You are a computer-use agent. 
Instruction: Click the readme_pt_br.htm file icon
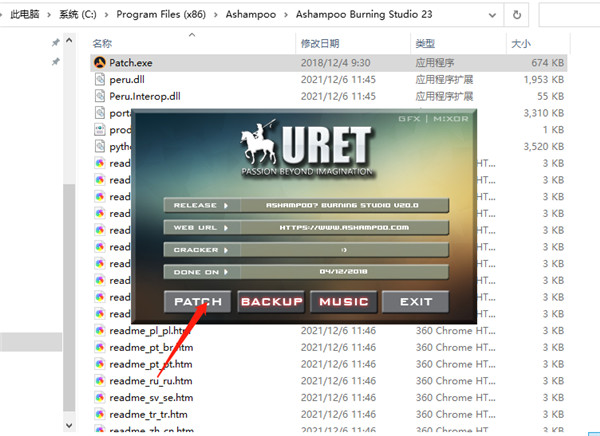coord(100,347)
